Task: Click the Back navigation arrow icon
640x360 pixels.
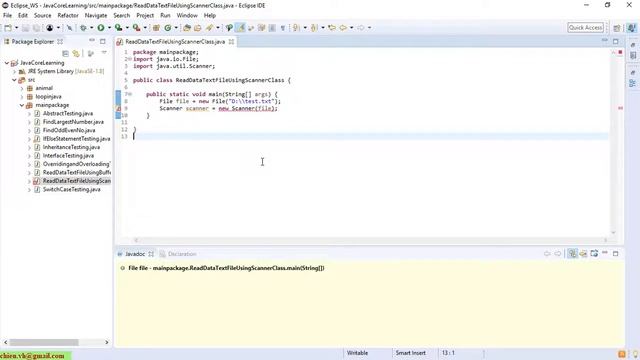Action: point(343,28)
